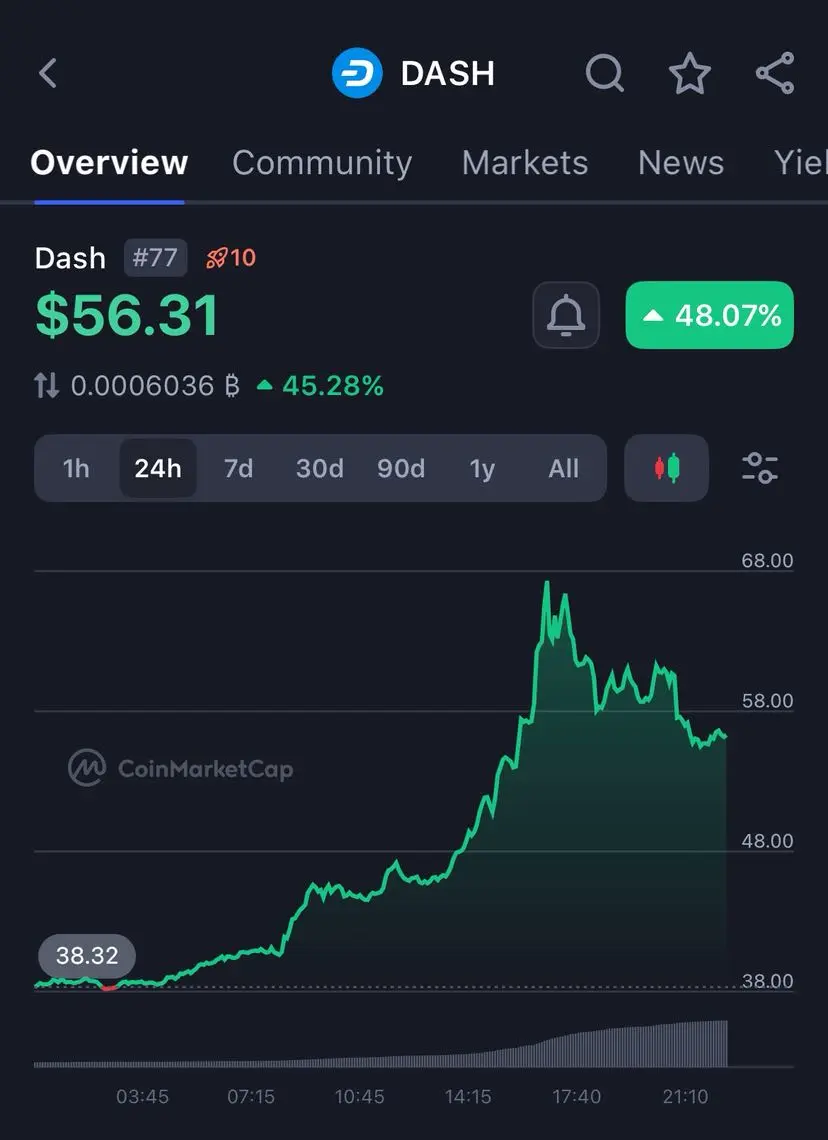The image size is (828, 1140).
Task: Open search with the magnifier icon
Action: coord(605,73)
